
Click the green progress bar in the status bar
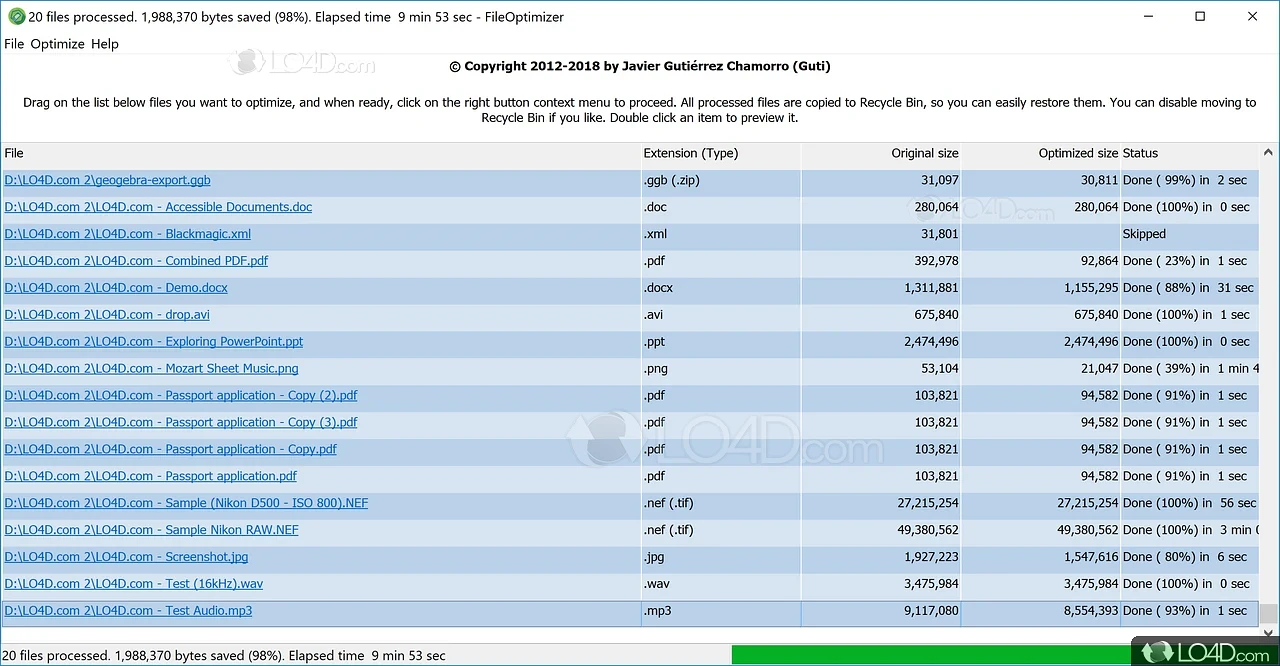(x=931, y=656)
